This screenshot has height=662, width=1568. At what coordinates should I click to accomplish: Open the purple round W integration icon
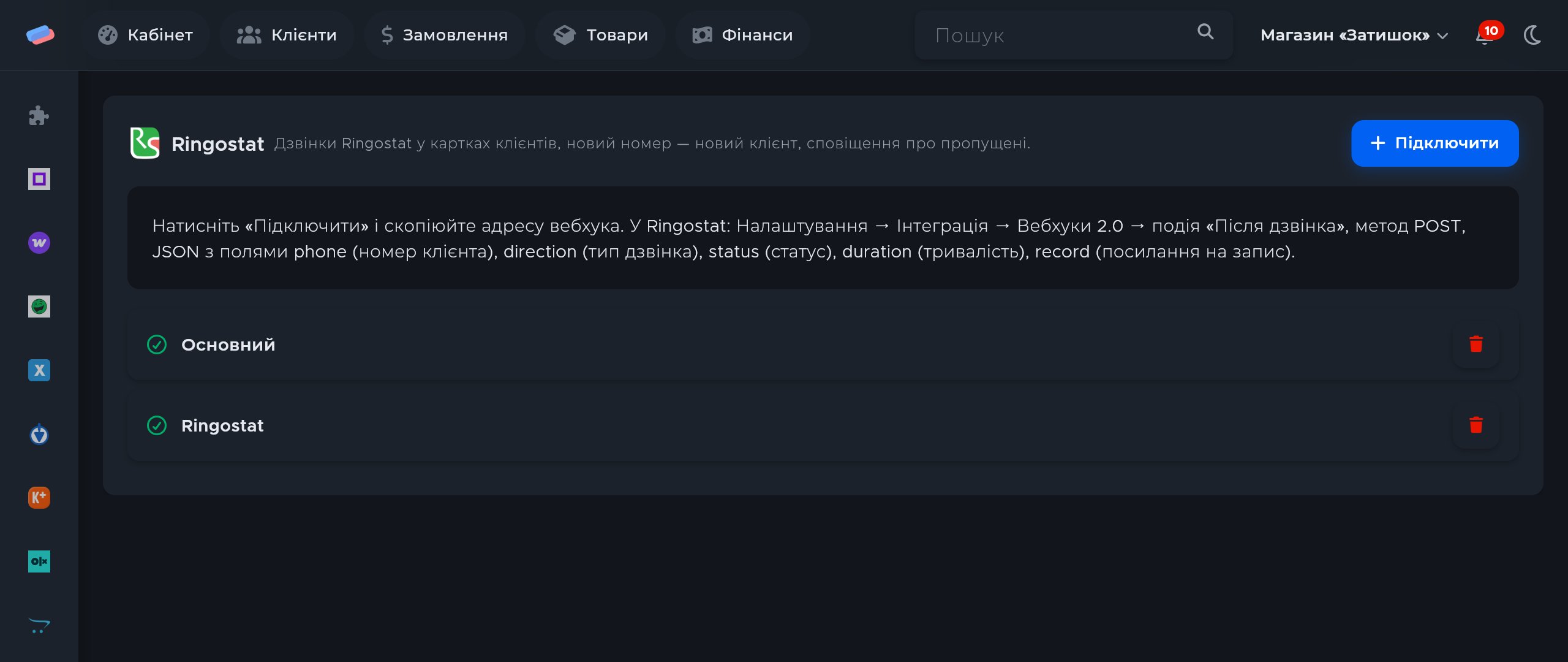pos(39,243)
